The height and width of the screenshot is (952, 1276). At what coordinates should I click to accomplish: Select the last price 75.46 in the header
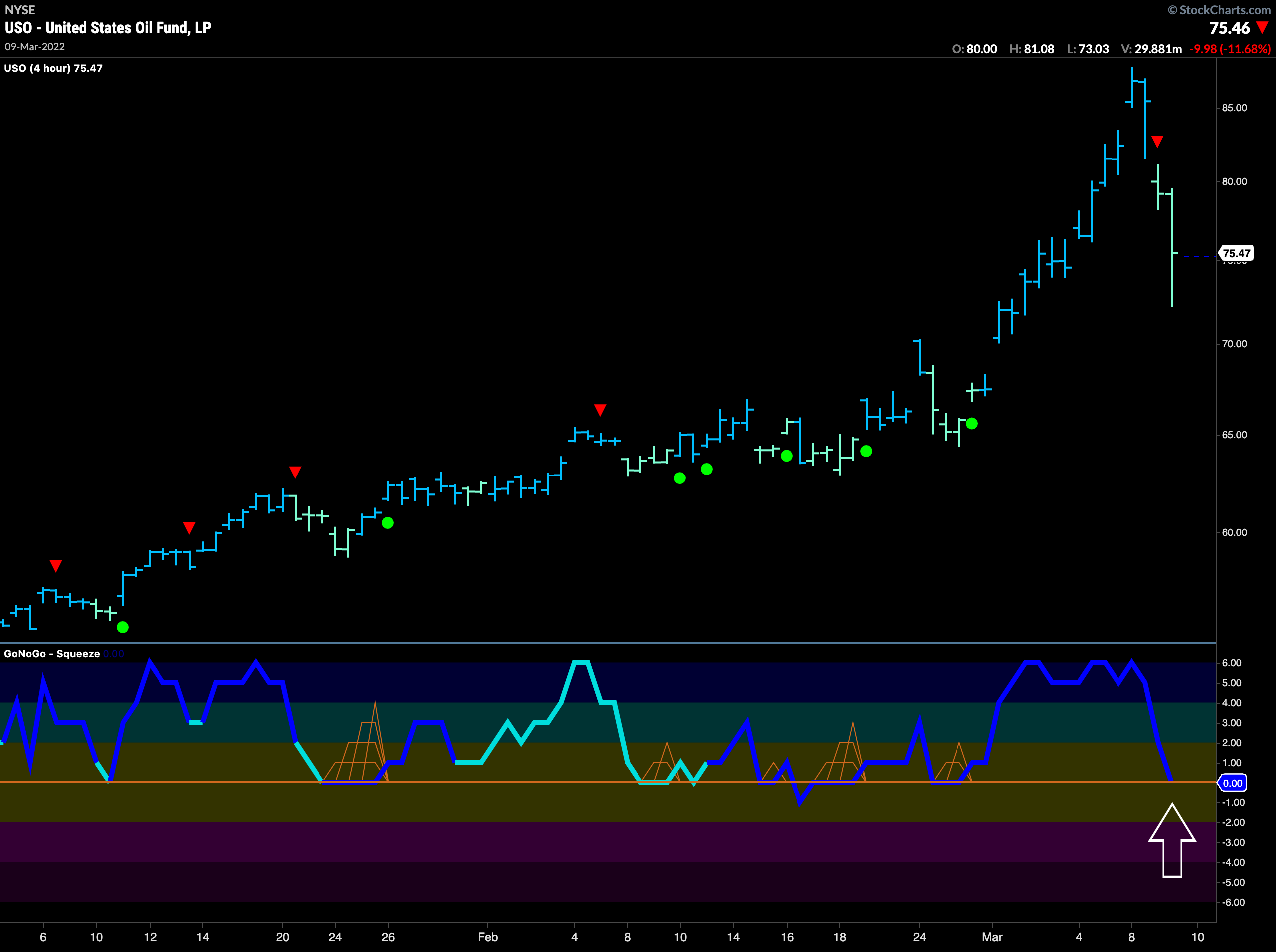coord(1229,27)
